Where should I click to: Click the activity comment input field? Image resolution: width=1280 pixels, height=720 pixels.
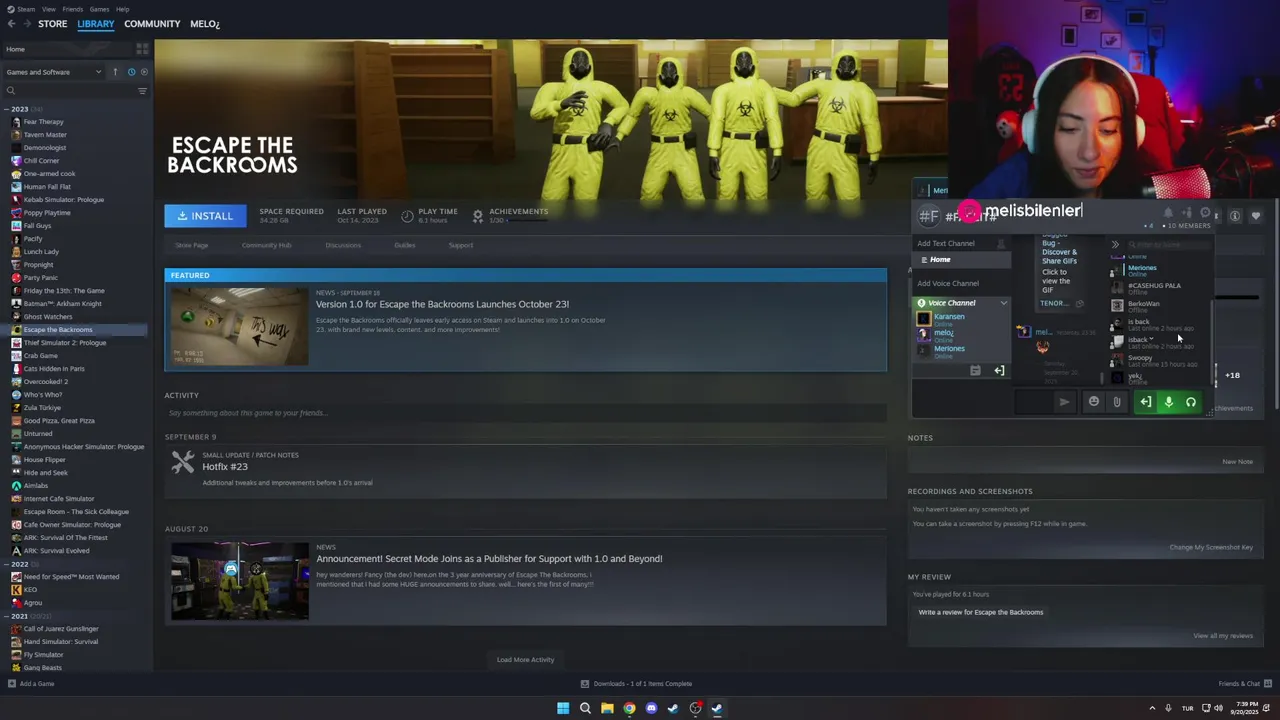click(525, 413)
